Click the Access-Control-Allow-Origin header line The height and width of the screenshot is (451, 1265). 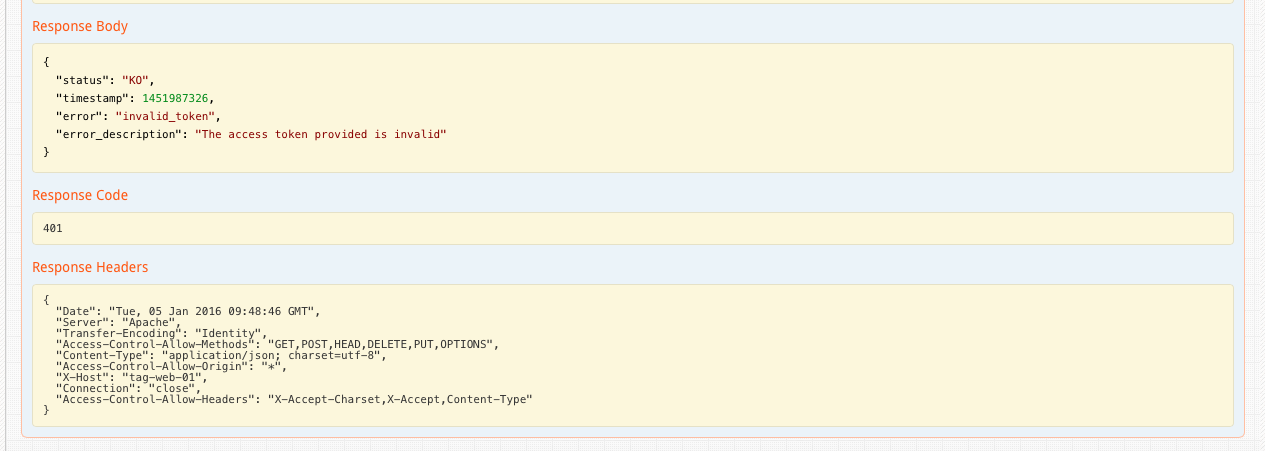pyautogui.click(x=170, y=366)
